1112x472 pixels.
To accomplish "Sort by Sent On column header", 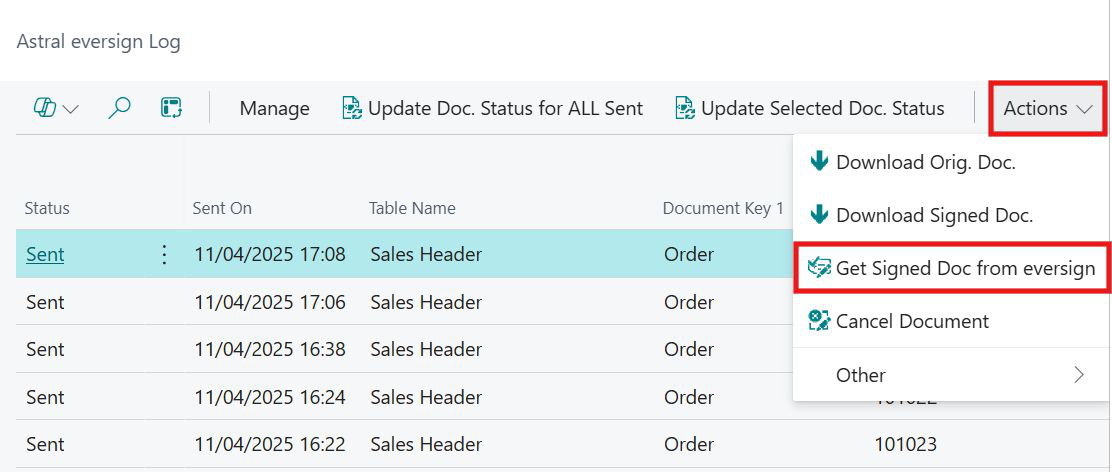I will tap(222, 208).
